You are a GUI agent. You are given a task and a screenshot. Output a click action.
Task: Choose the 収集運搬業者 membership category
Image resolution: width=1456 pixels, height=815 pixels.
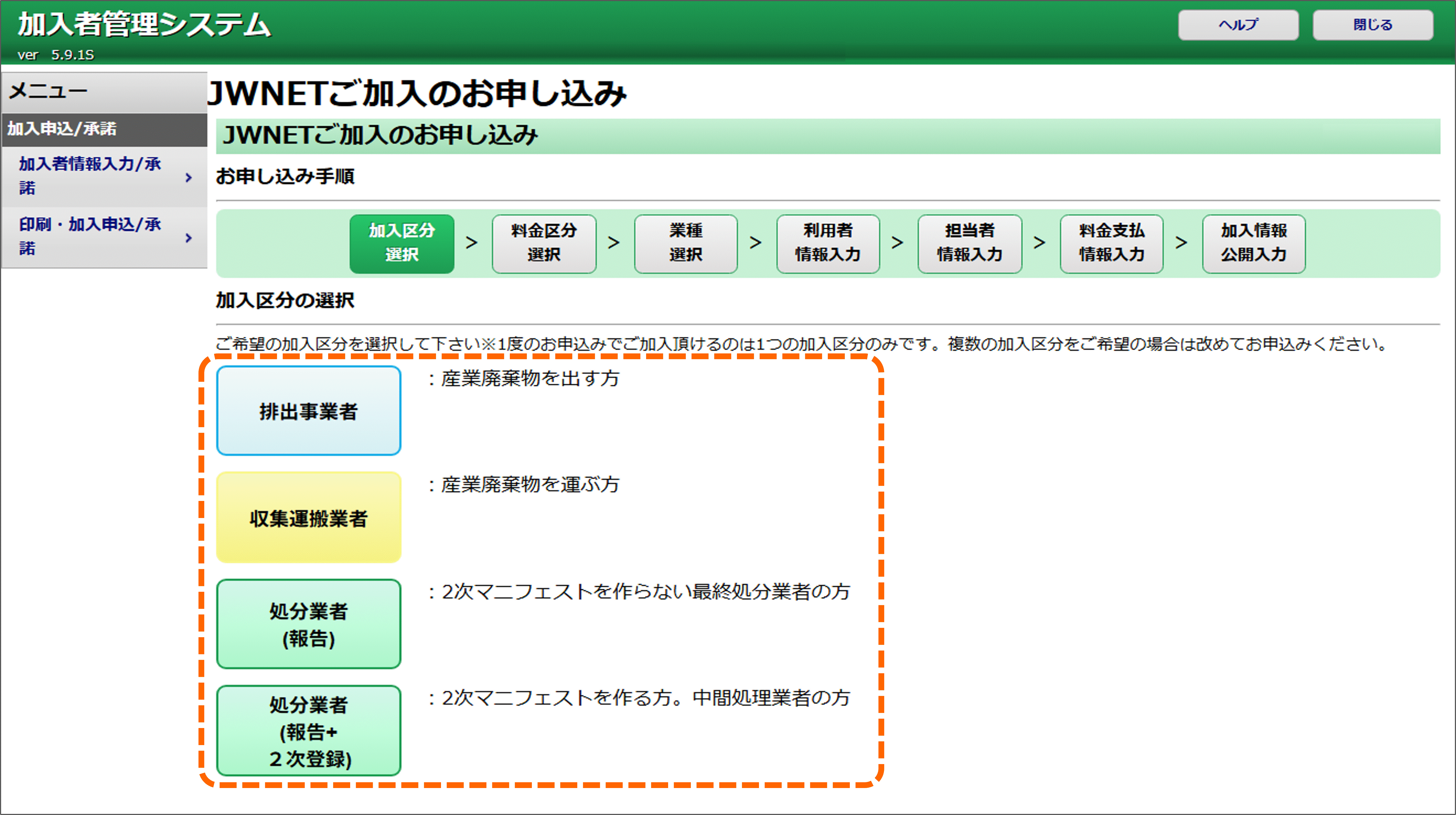pos(309,518)
